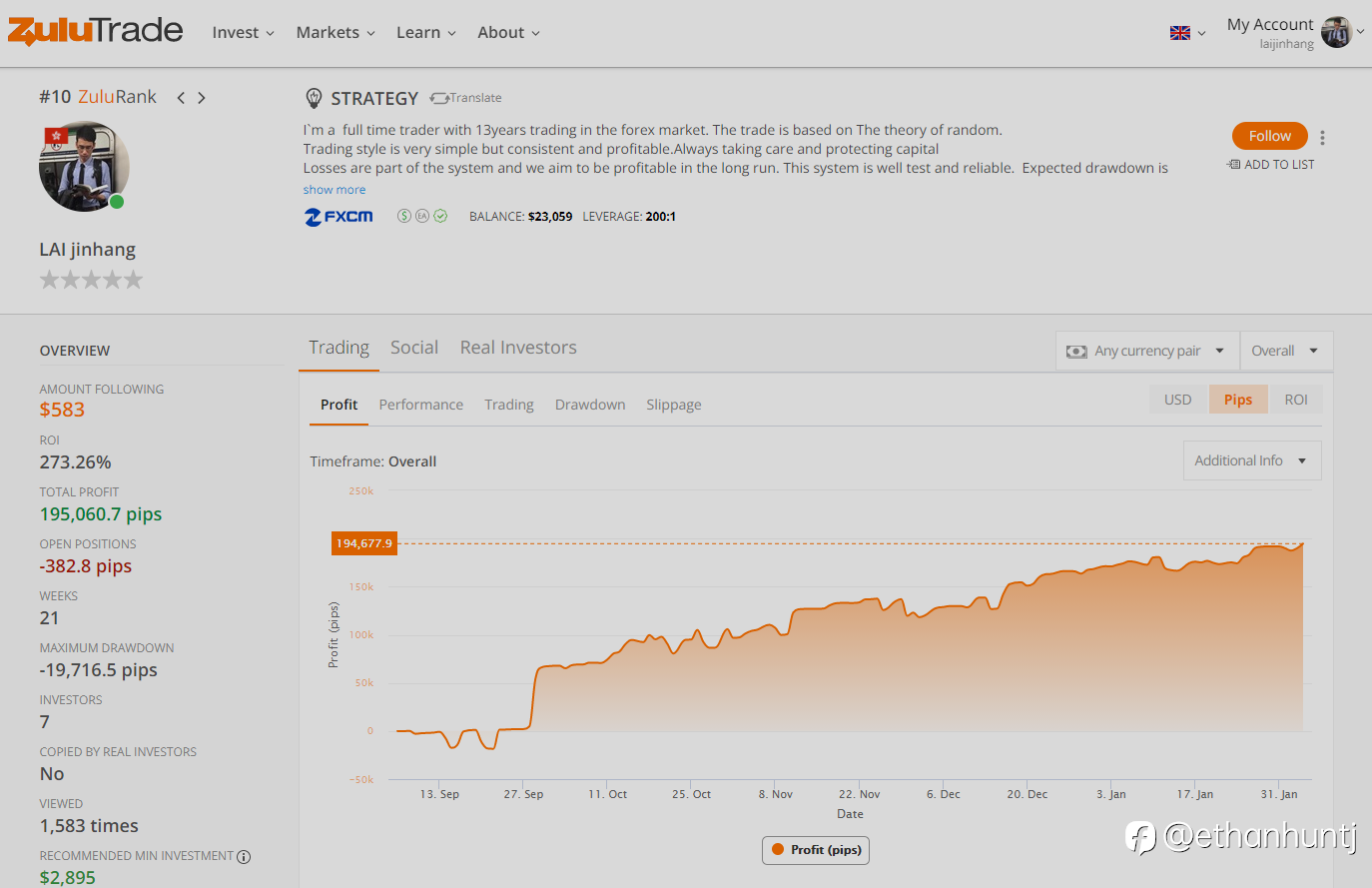
Task: Click the -382.8 pips open positions value
Action: click(86, 566)
